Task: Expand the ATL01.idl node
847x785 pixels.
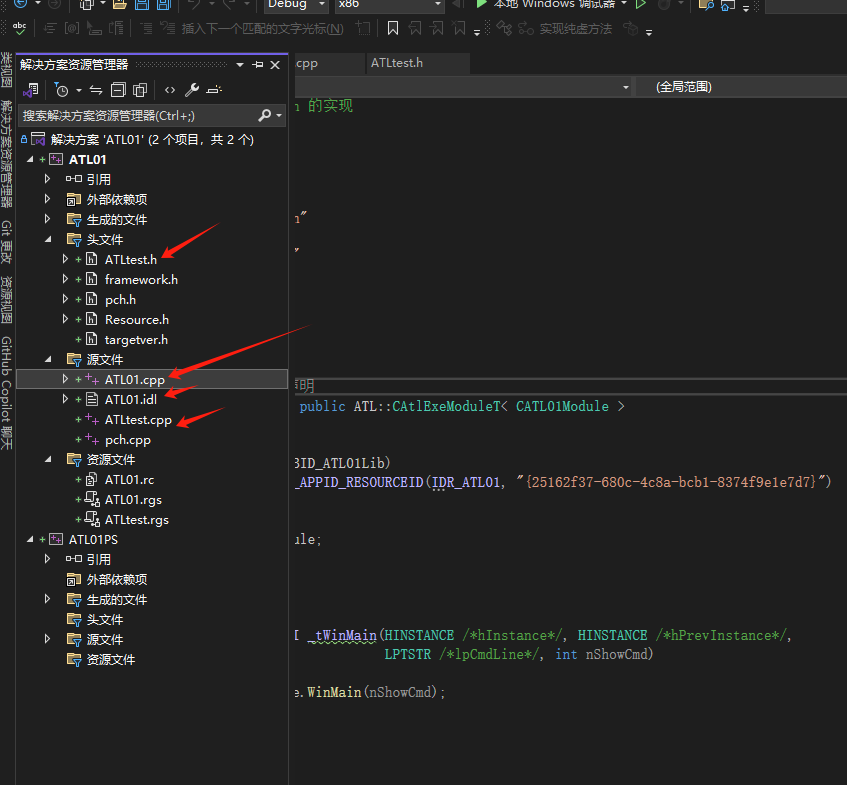Action: tap(65, 399)
